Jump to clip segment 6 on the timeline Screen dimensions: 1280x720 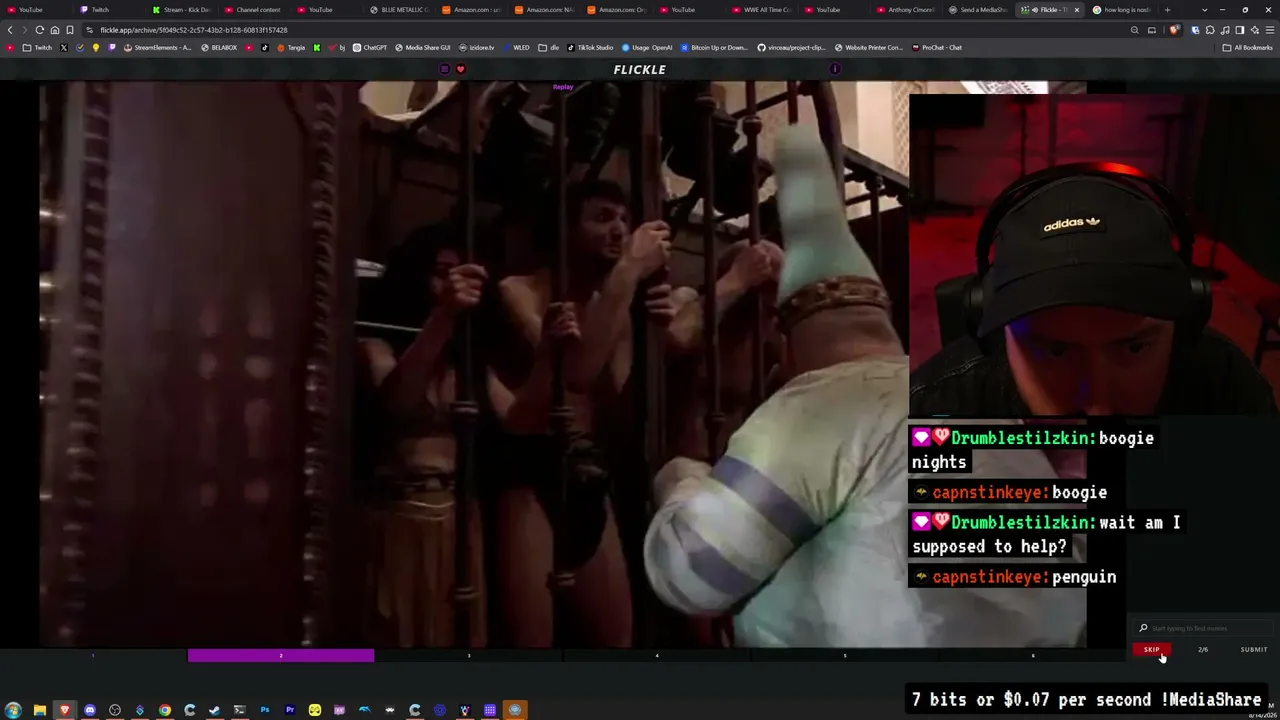click(1033, 656)
